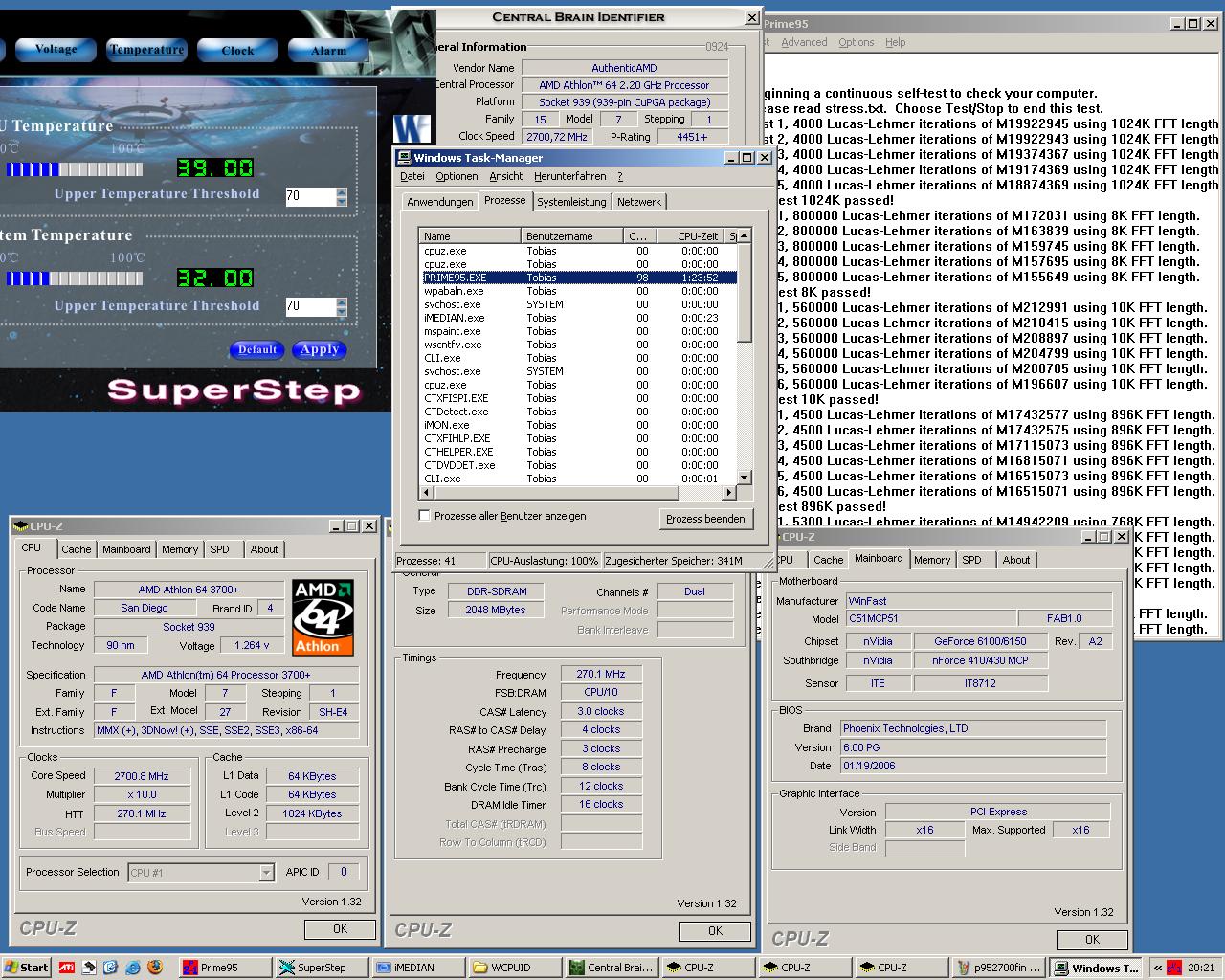Viewport: 1225px width, 980px height.
Task: Close the Central Brain Identifier window
Action: pos(751,17)
